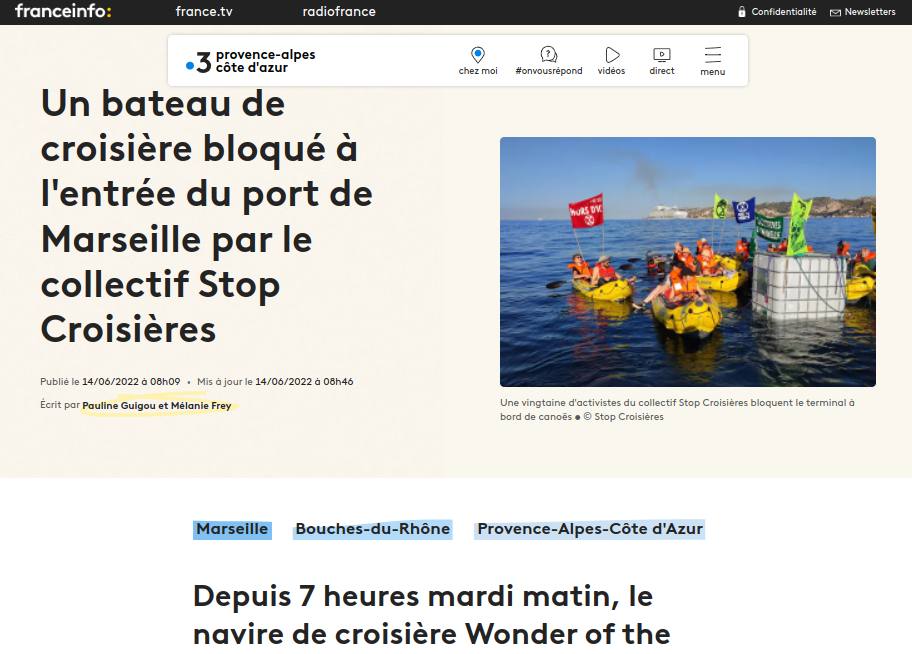Click the Newsletters envelope icon
Screen dimensions: 912x654
835,13
